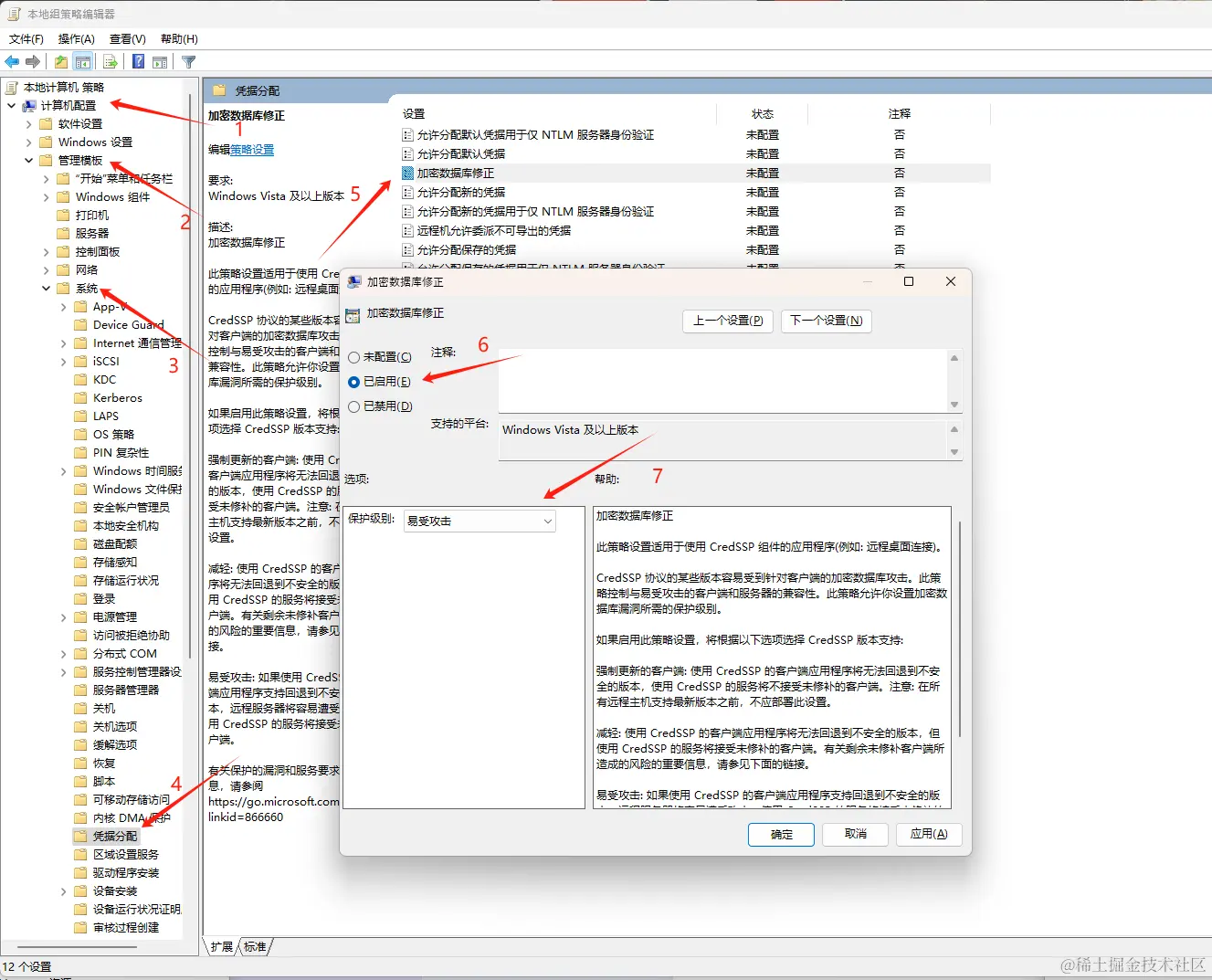Click the 确定 button
The width and height of the screenshot is (1212, 980).
tap(782, 835)
